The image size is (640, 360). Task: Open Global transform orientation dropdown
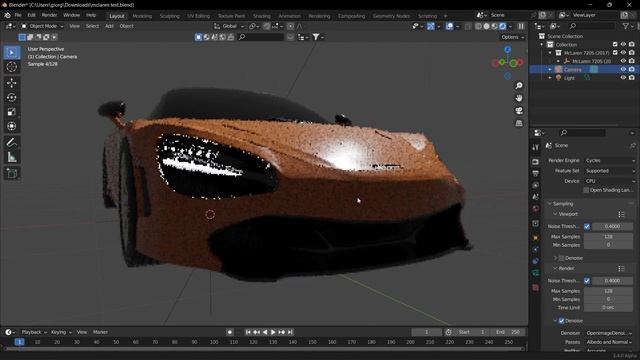pos(229,26)
